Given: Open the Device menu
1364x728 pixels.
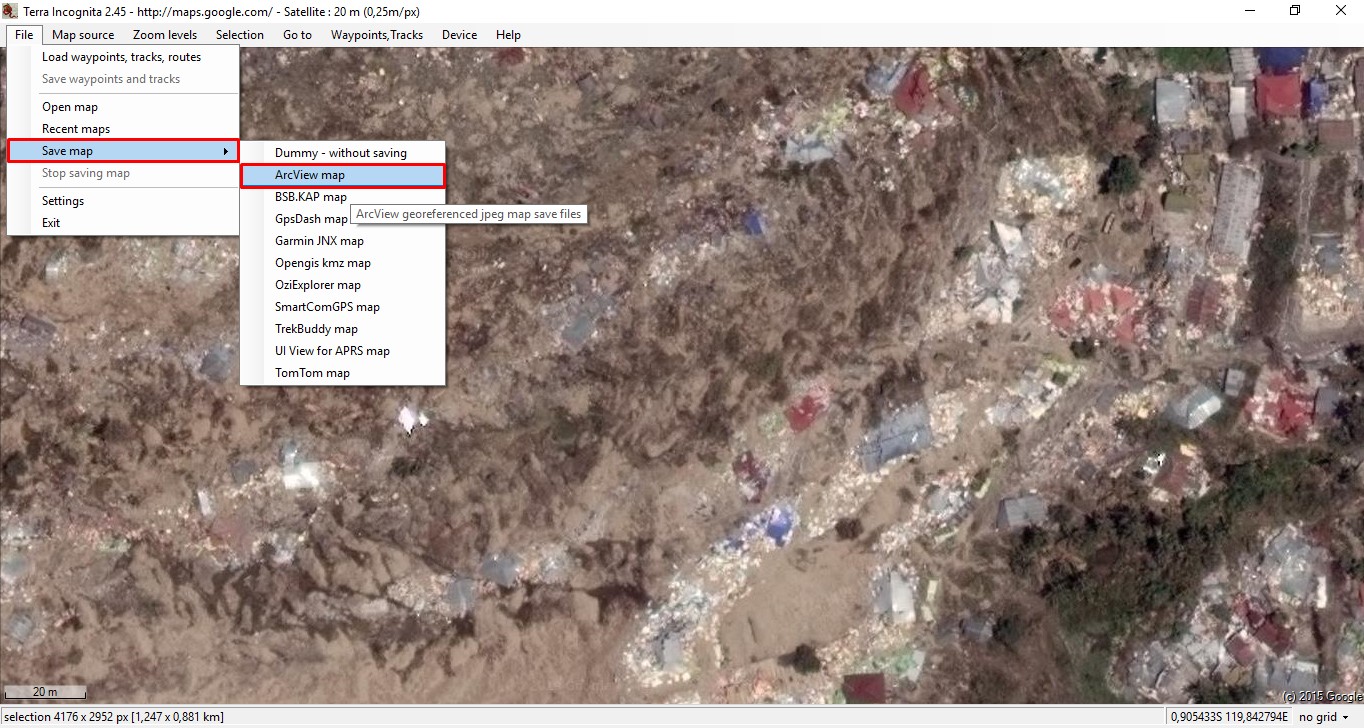Looking at the screenshot, I should pyautogui.click(x=459, y=35).
